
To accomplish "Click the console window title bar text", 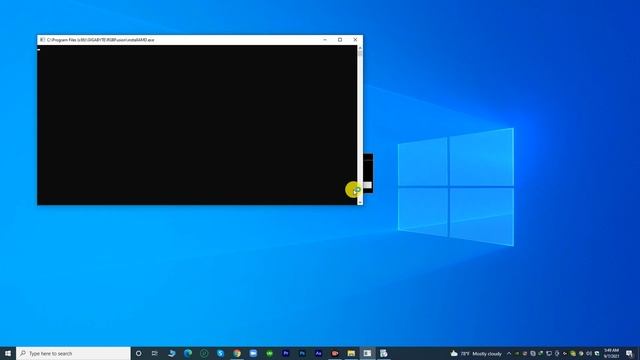I will click(x=100, y=40).
